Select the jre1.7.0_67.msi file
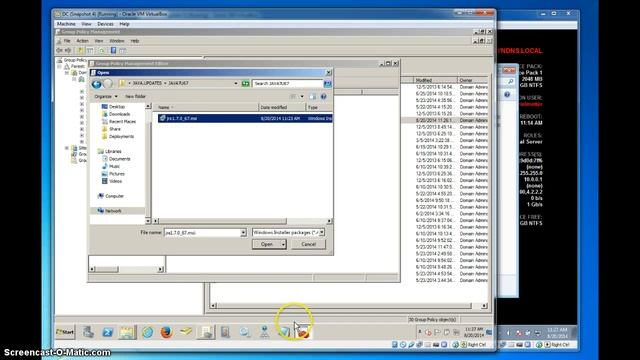The width and height of the screenshot is (640, 360). [x=245, y=118]
